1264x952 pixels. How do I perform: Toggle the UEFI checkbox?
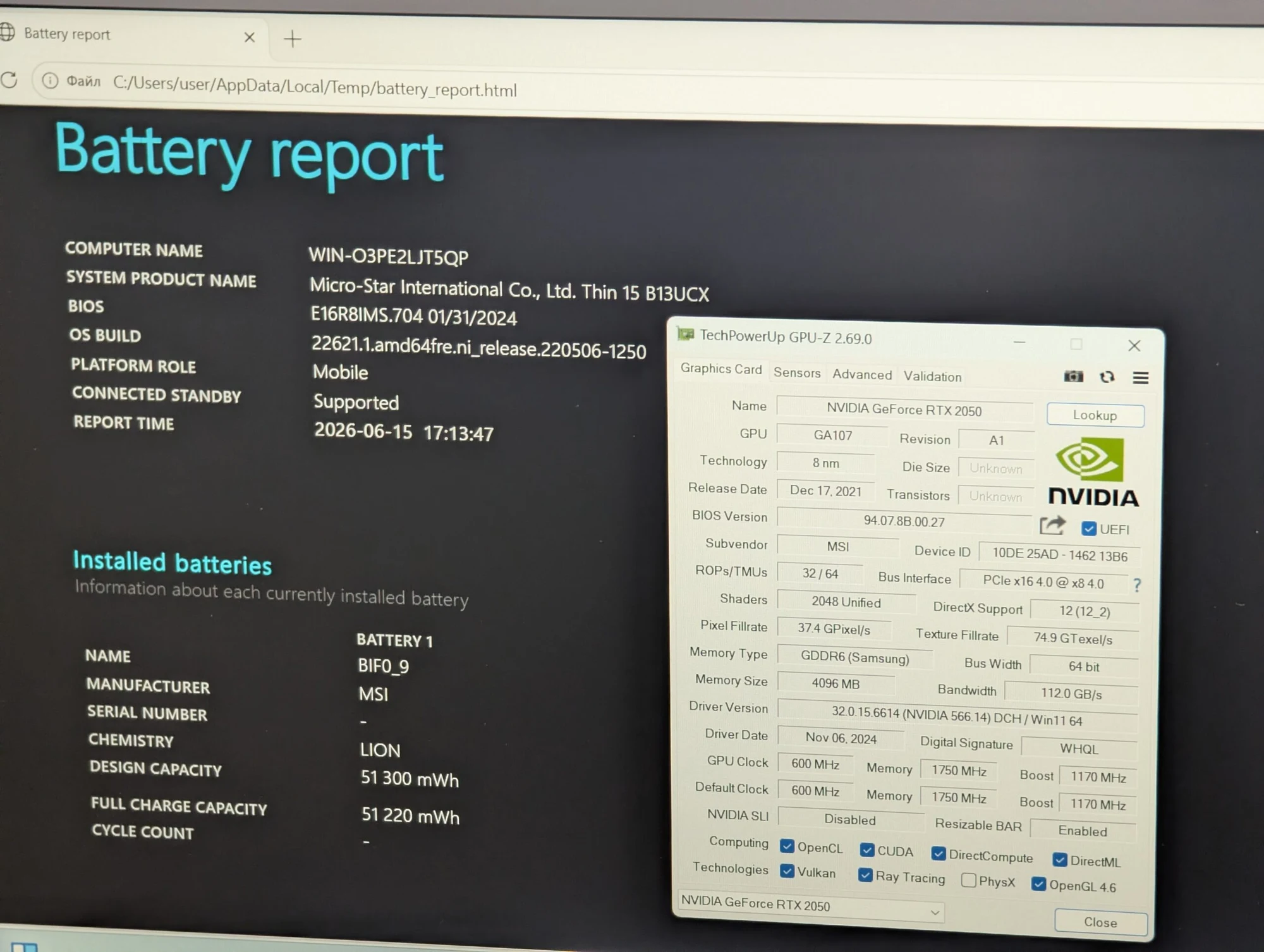tap(1089, 528)
